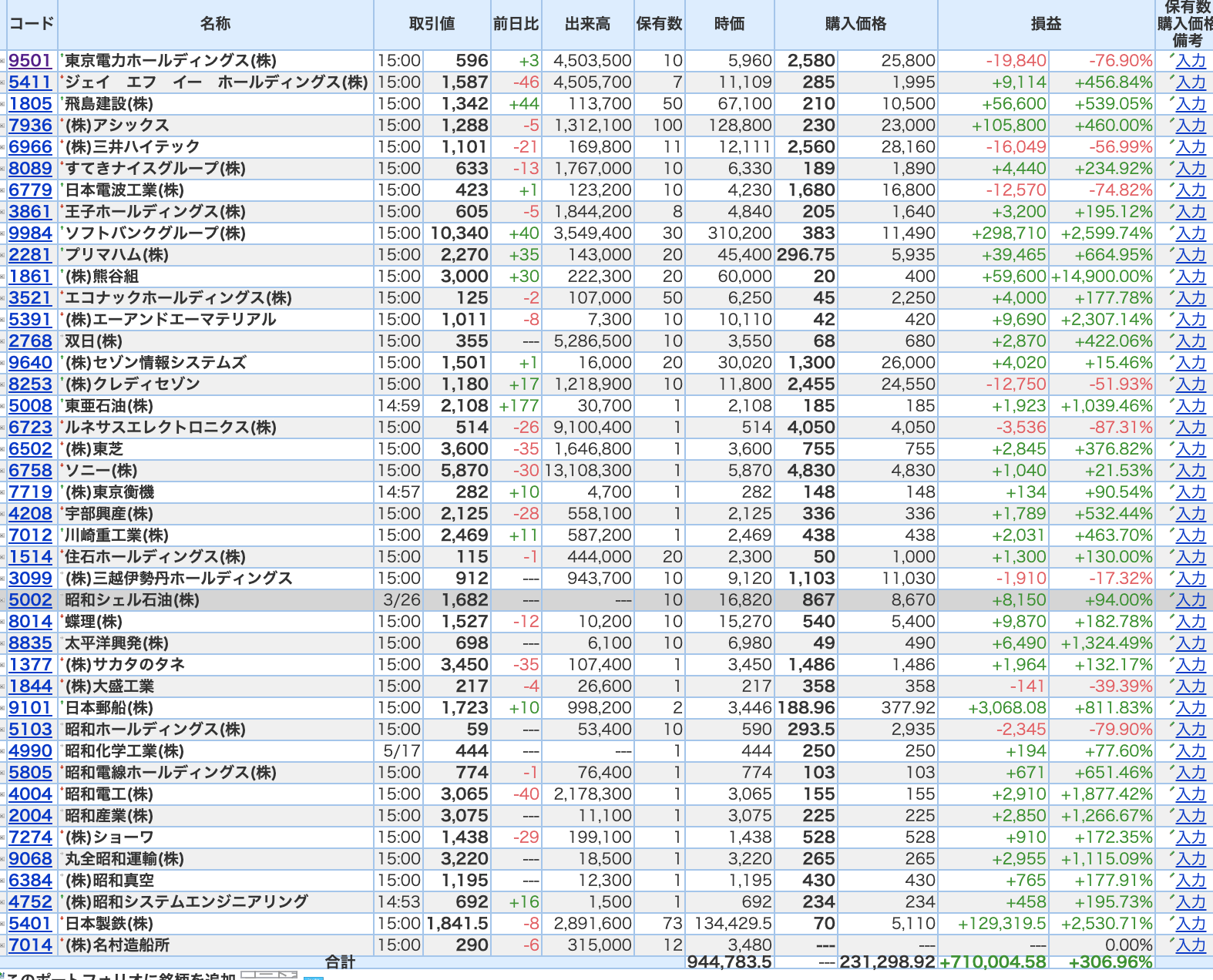Image resolution: width=1213 pixels, height=980 pixels.
Task: Click 入力 link in 飛島建設 row
Action: pyautogui.click(x=1191, y=104)
